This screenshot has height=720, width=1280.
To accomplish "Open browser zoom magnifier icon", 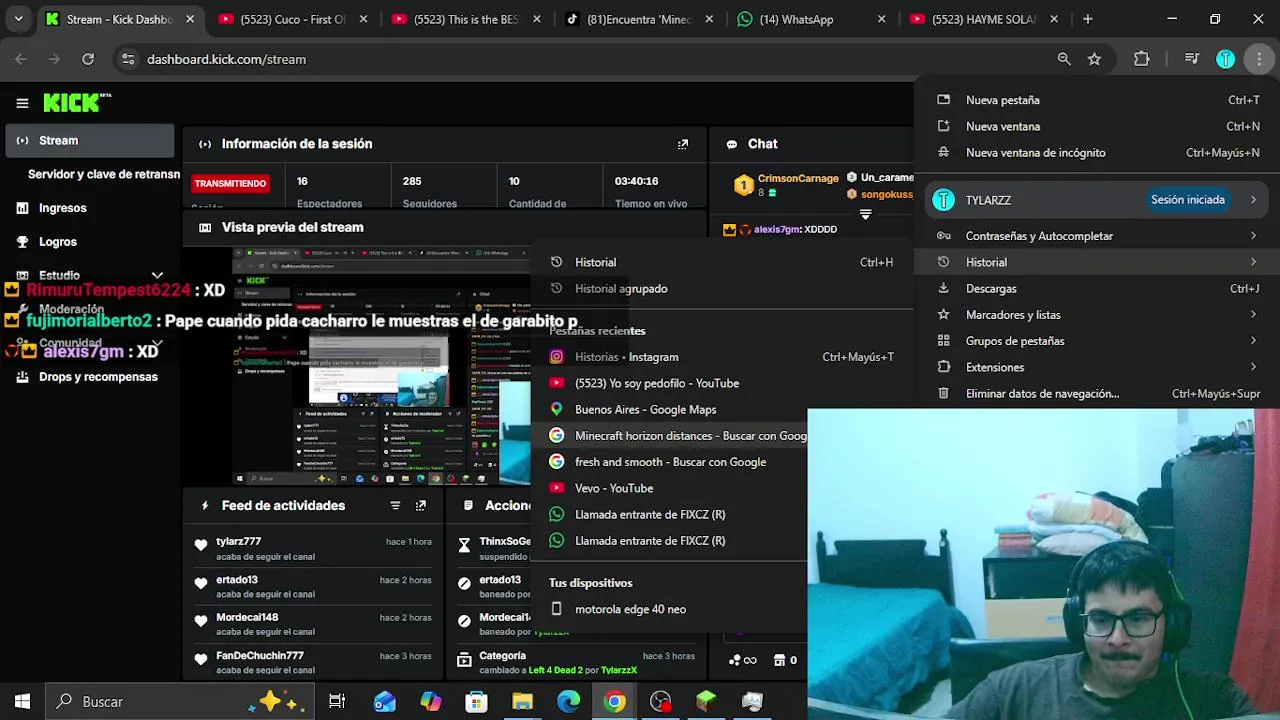I will 1064,59.
